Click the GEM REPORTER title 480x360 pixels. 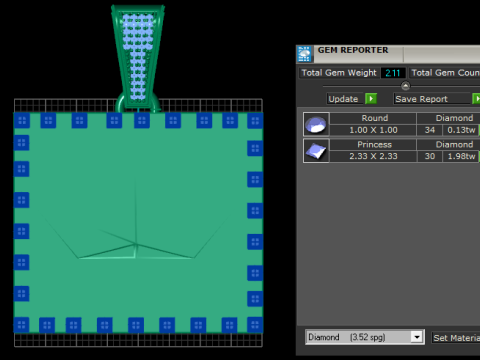(x=353, y=50)
